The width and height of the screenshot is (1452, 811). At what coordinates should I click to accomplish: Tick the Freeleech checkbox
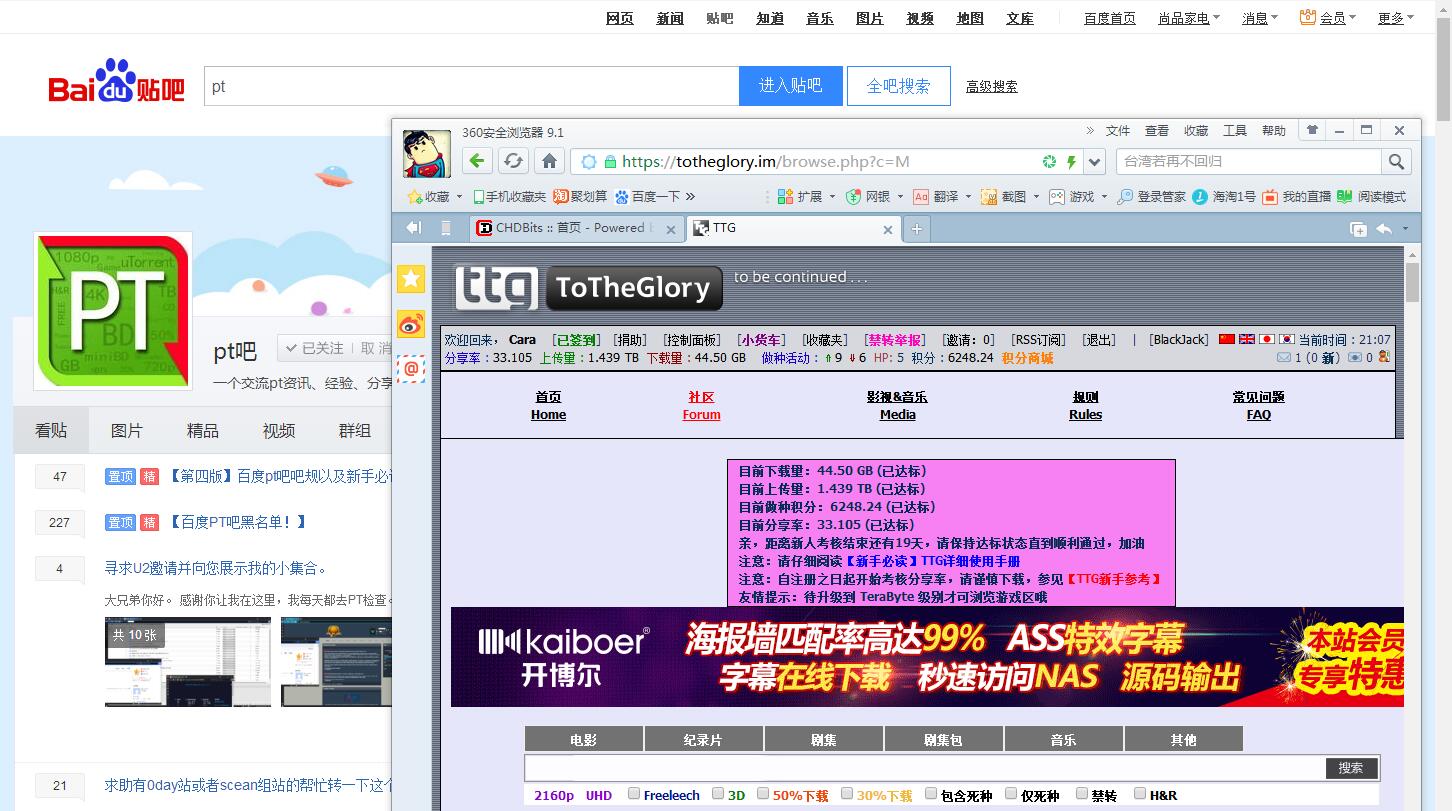pyautogui.click(x=634, y=794)
